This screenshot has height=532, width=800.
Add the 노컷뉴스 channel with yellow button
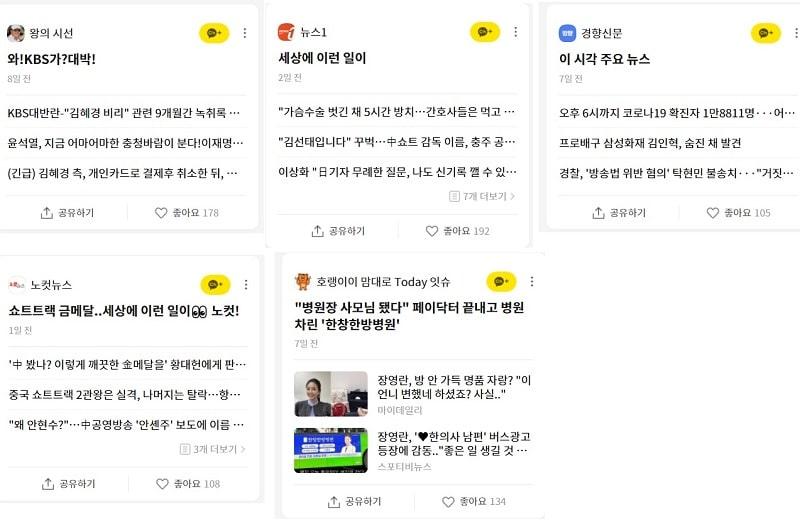pos(215,285)
